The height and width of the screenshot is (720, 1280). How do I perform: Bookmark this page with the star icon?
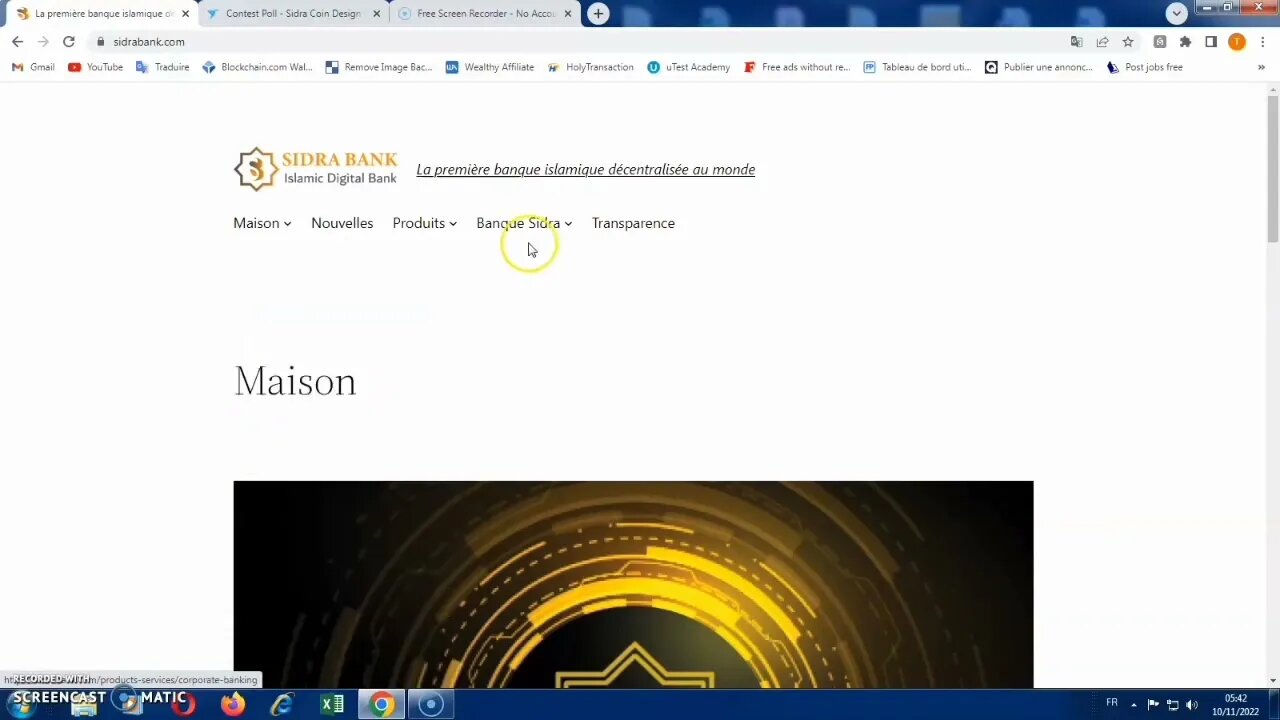(1128, 42)
